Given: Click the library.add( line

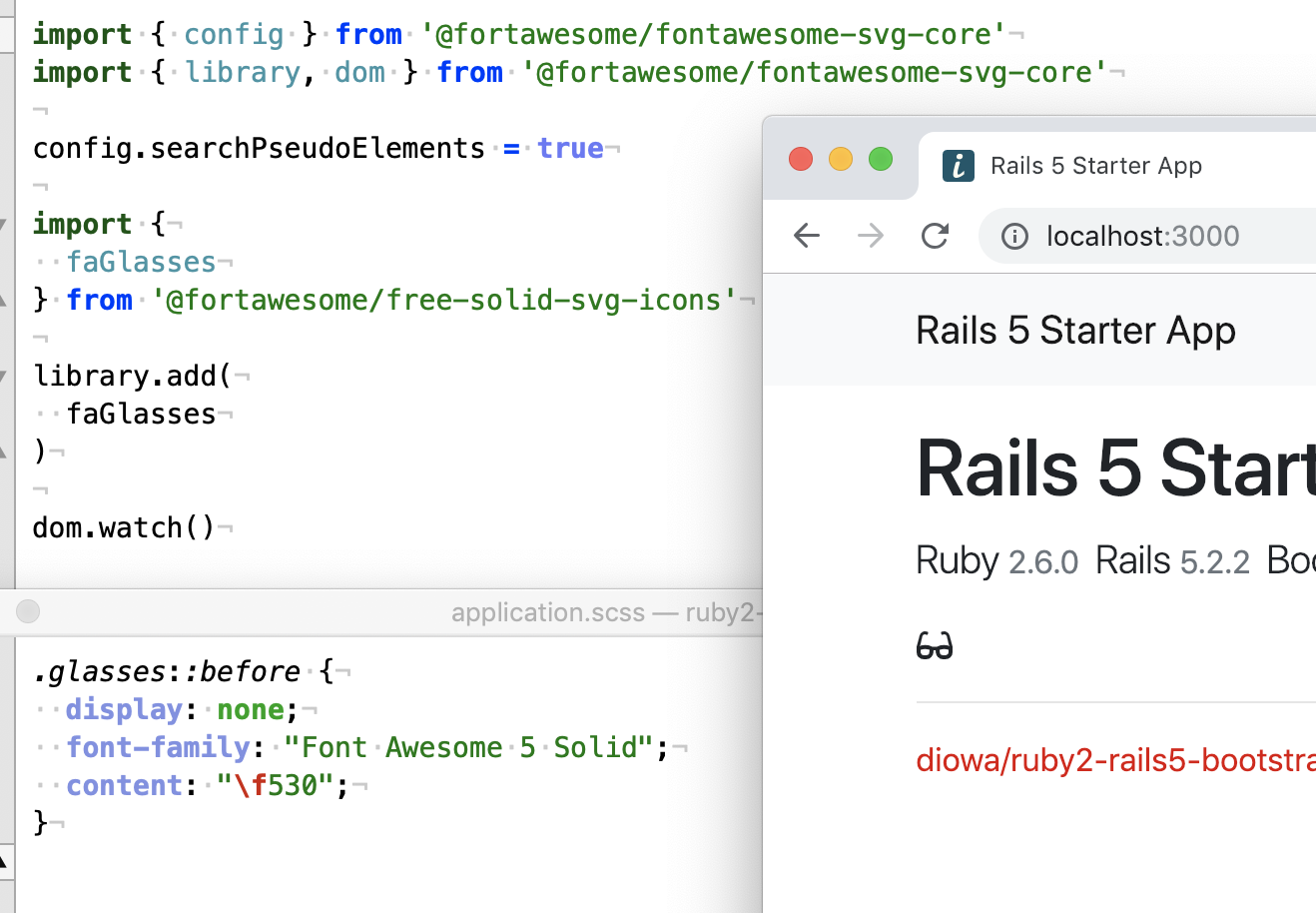Looking at the screenshot, I should point(133,376).
